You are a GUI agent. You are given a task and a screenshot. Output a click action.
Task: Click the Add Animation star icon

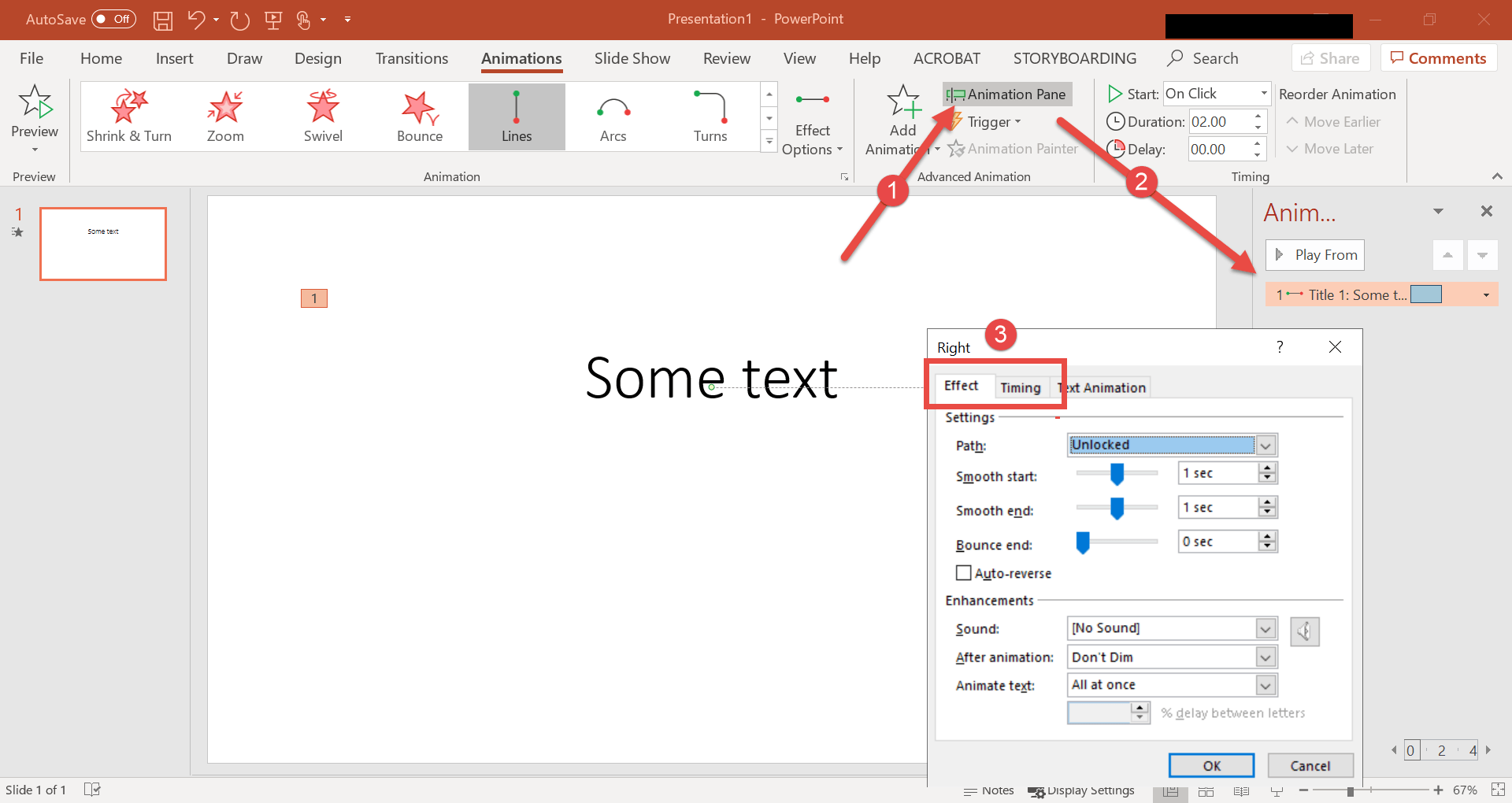[x=902, y=102]
